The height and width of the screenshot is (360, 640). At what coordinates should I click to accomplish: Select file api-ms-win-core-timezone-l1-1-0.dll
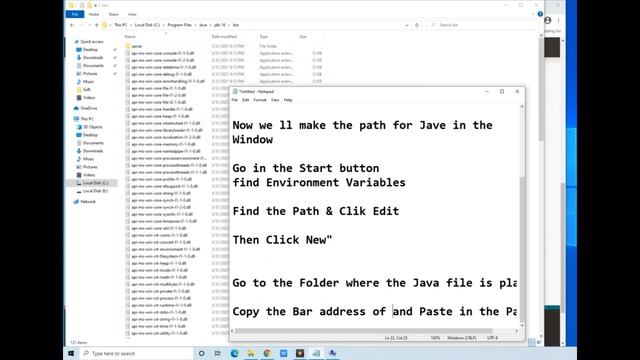click(x=164, y=221)
